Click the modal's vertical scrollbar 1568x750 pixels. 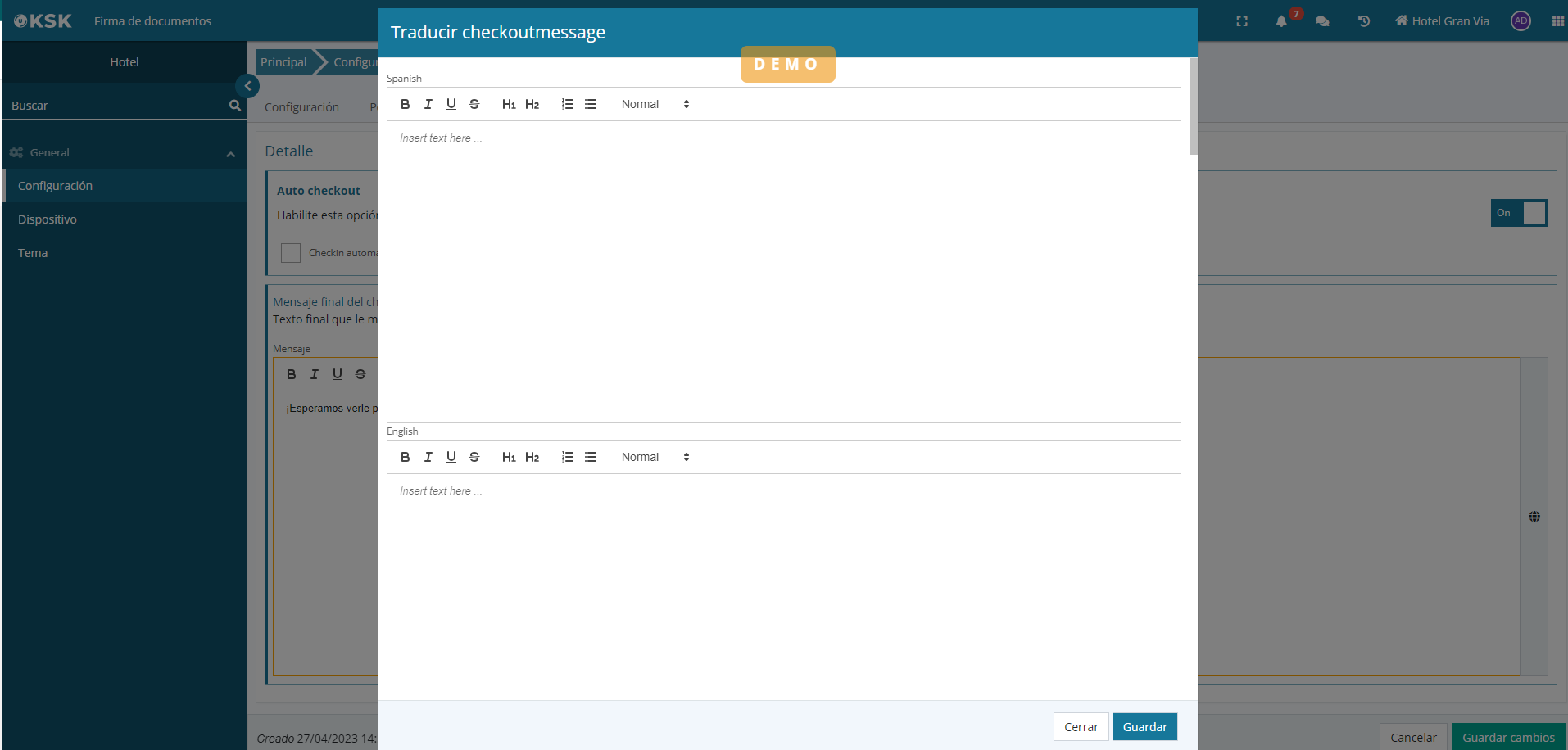coord(1193,106)
